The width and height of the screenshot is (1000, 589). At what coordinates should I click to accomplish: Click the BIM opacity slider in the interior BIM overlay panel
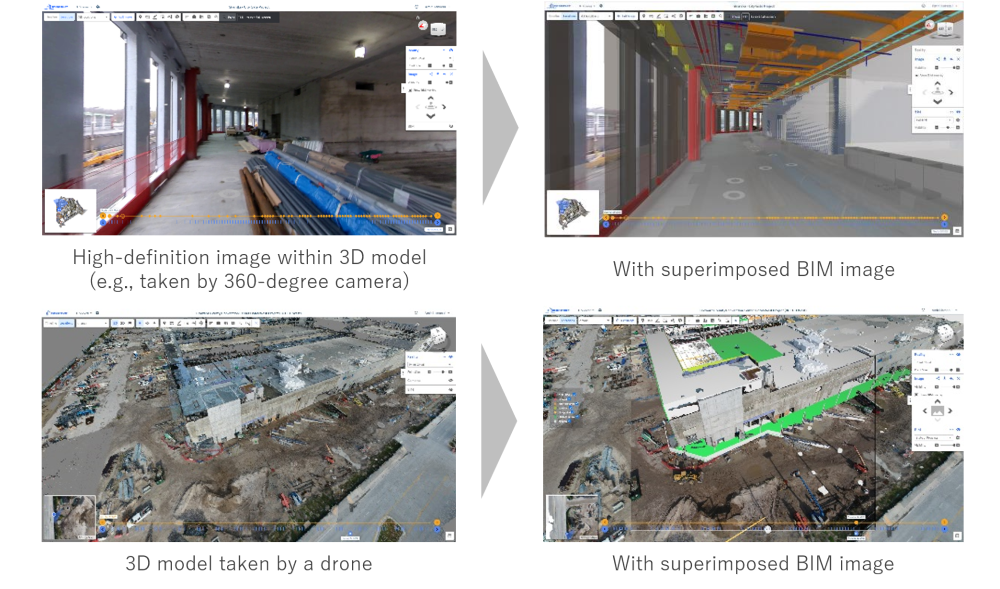click(x=946, y=127)
